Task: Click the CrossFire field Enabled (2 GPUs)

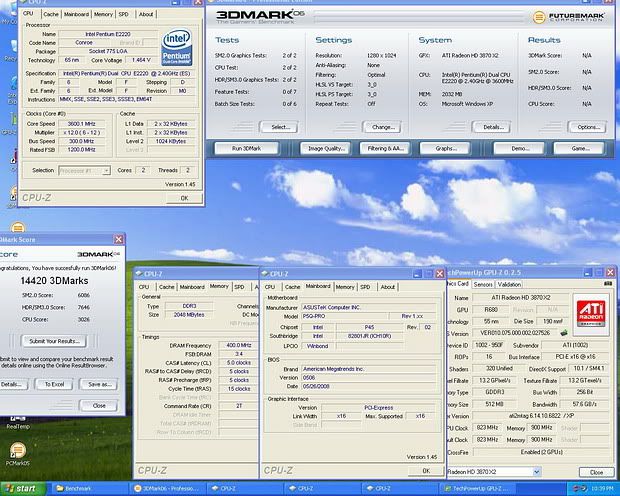Action: [541, 452]
